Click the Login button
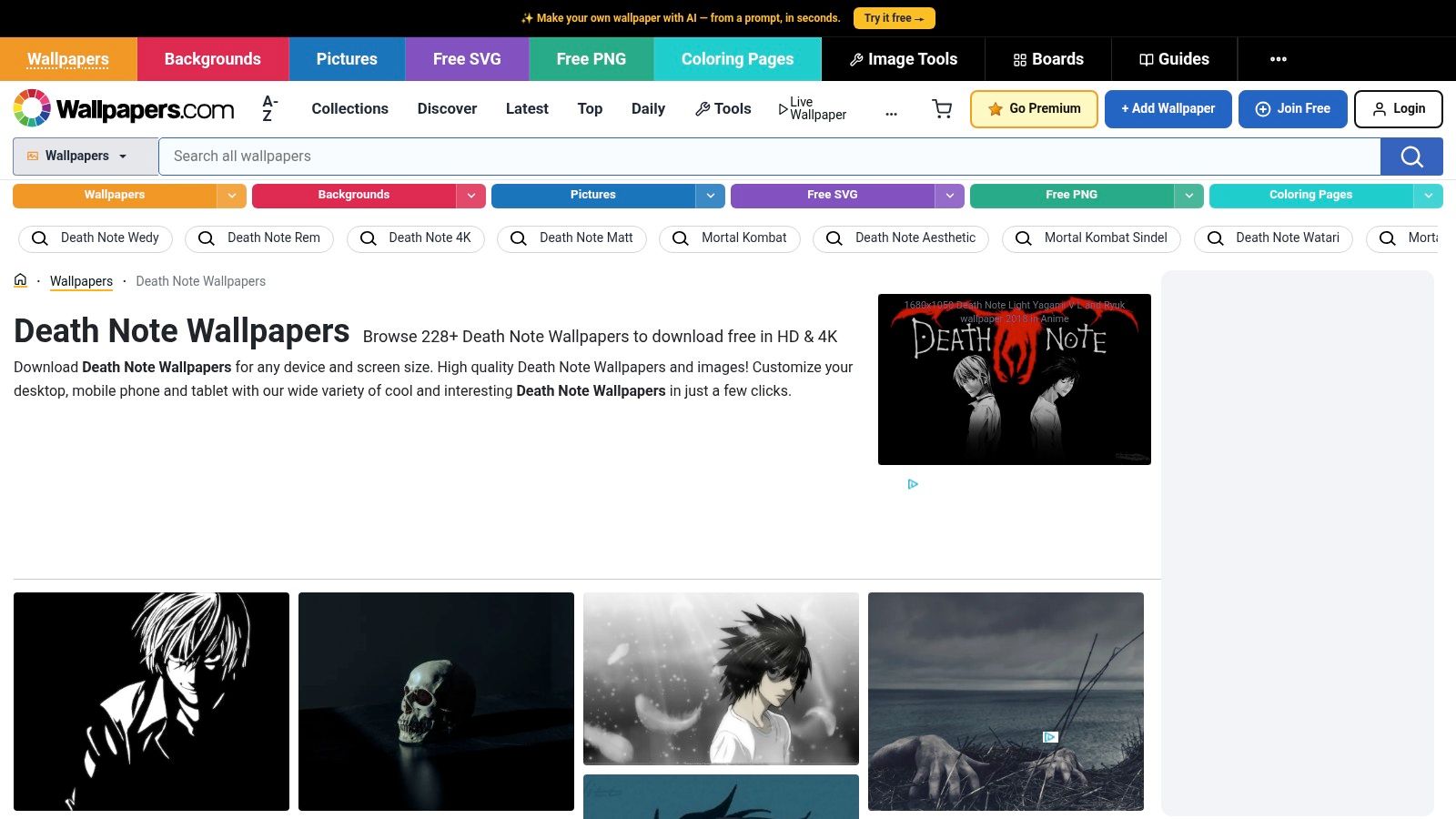This screenshot has width=1456, height=819. coord(1399,109)
